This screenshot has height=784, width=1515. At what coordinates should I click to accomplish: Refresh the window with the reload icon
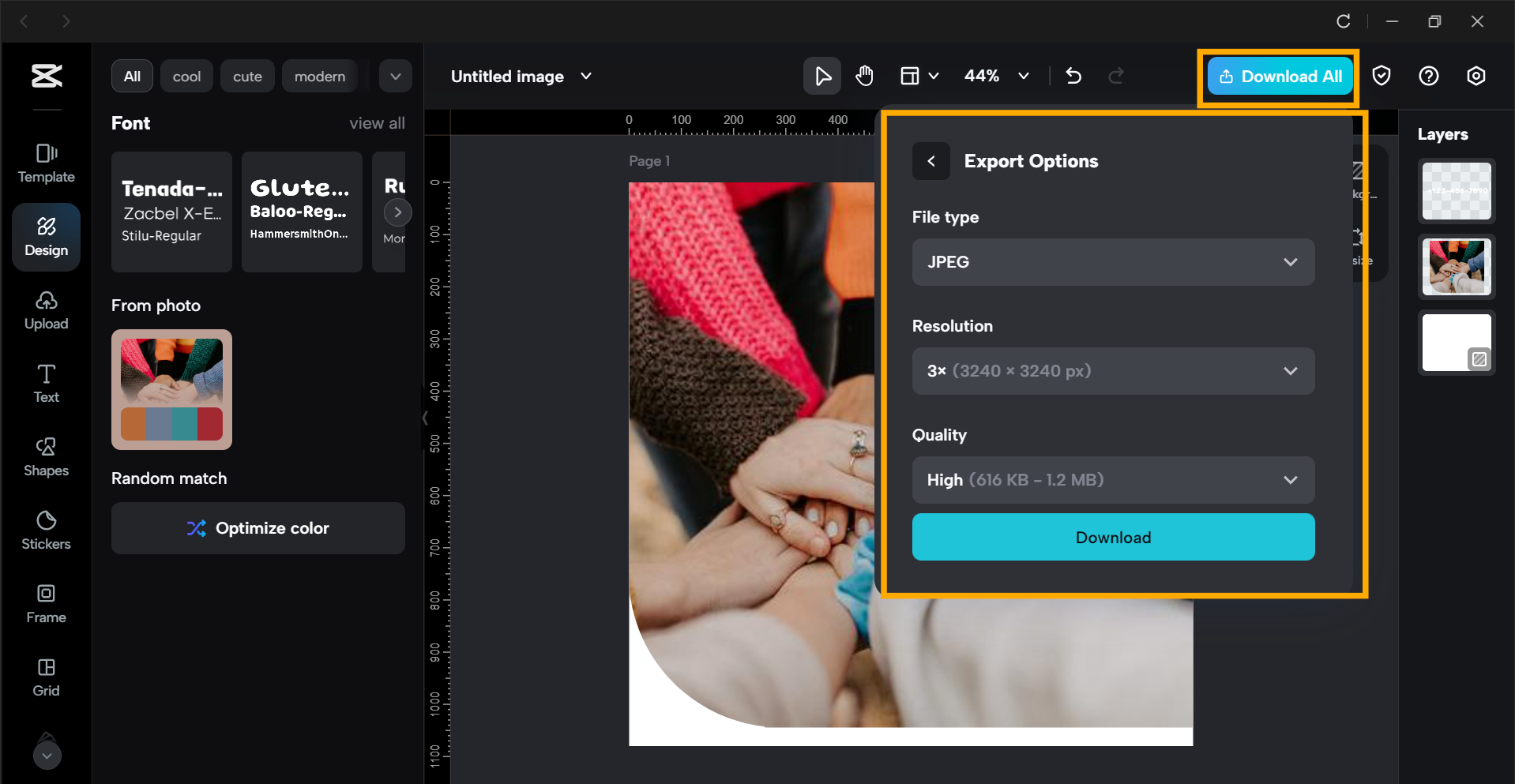click(x=1344, y=21)
